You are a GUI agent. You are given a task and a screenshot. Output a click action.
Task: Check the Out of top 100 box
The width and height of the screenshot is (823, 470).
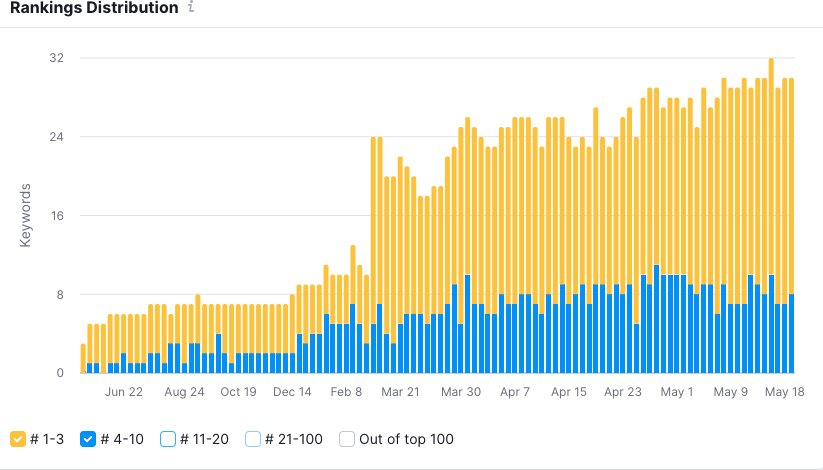pyautogui.click(x=347, y=439)
